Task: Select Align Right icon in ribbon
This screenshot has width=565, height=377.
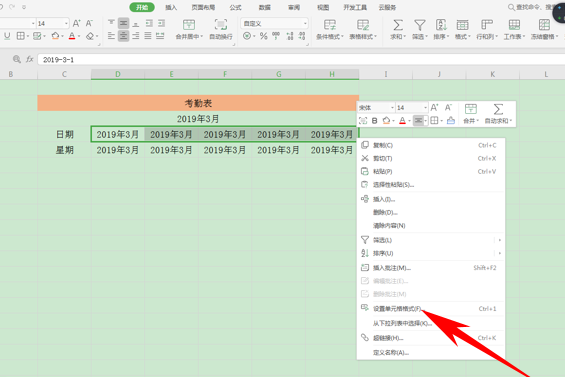Action: pyautogui.click(x=136, y=36)
